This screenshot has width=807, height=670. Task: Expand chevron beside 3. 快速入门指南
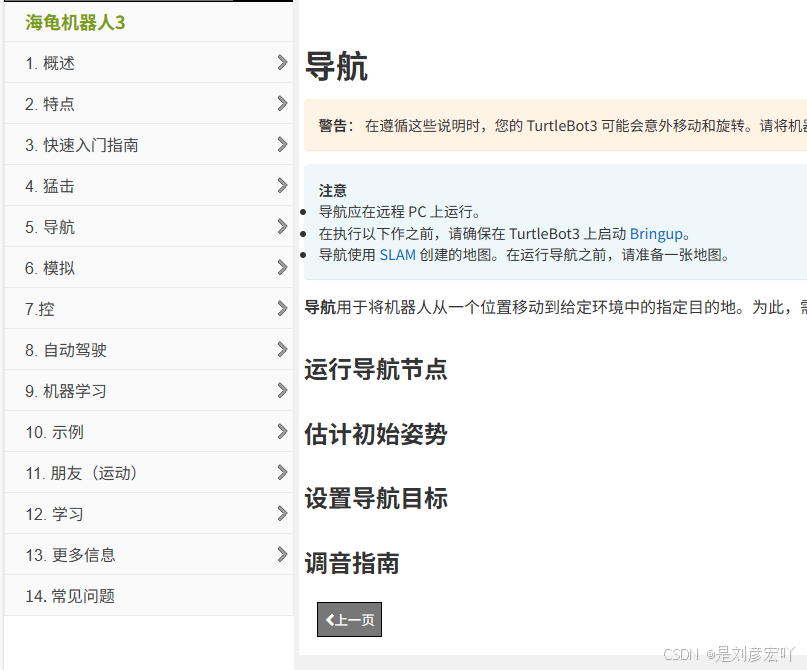[x=282, y=145]
